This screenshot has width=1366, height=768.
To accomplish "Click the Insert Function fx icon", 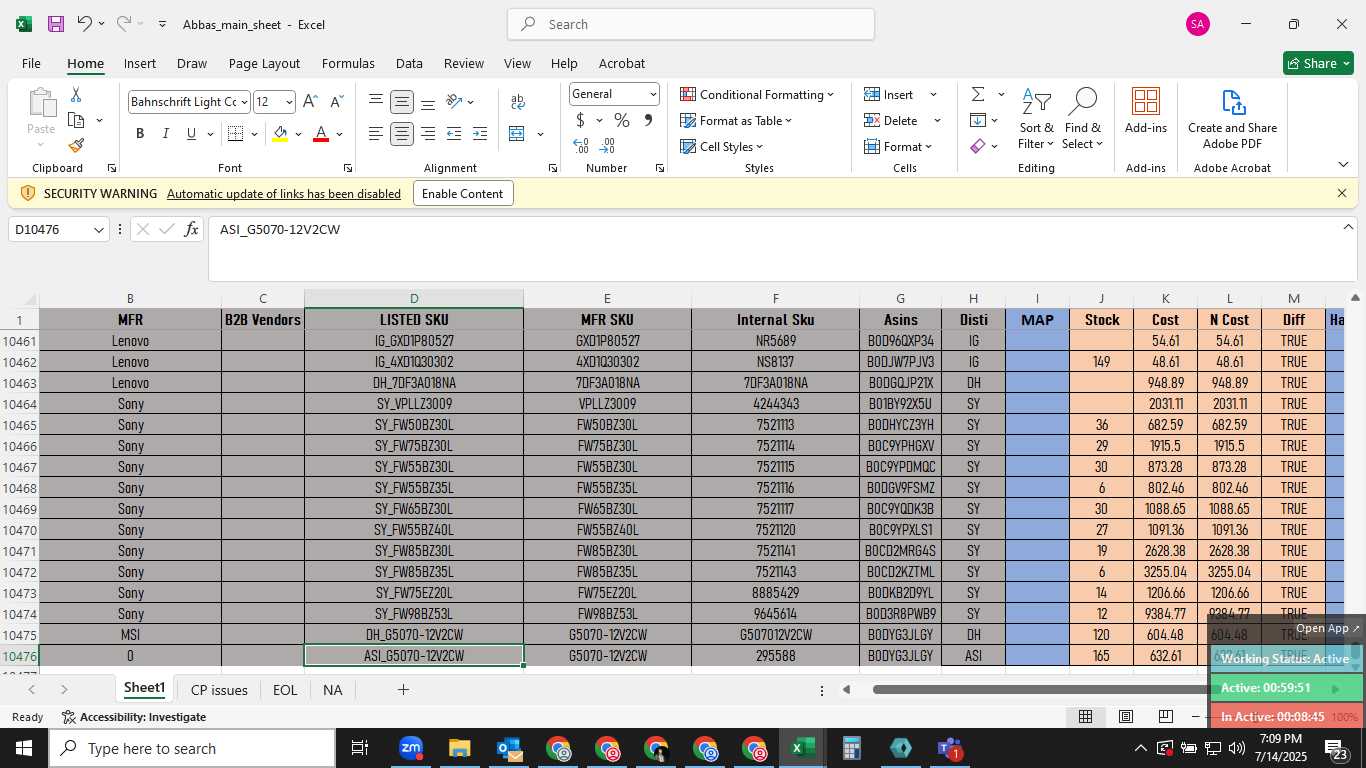I will (192, 230).
